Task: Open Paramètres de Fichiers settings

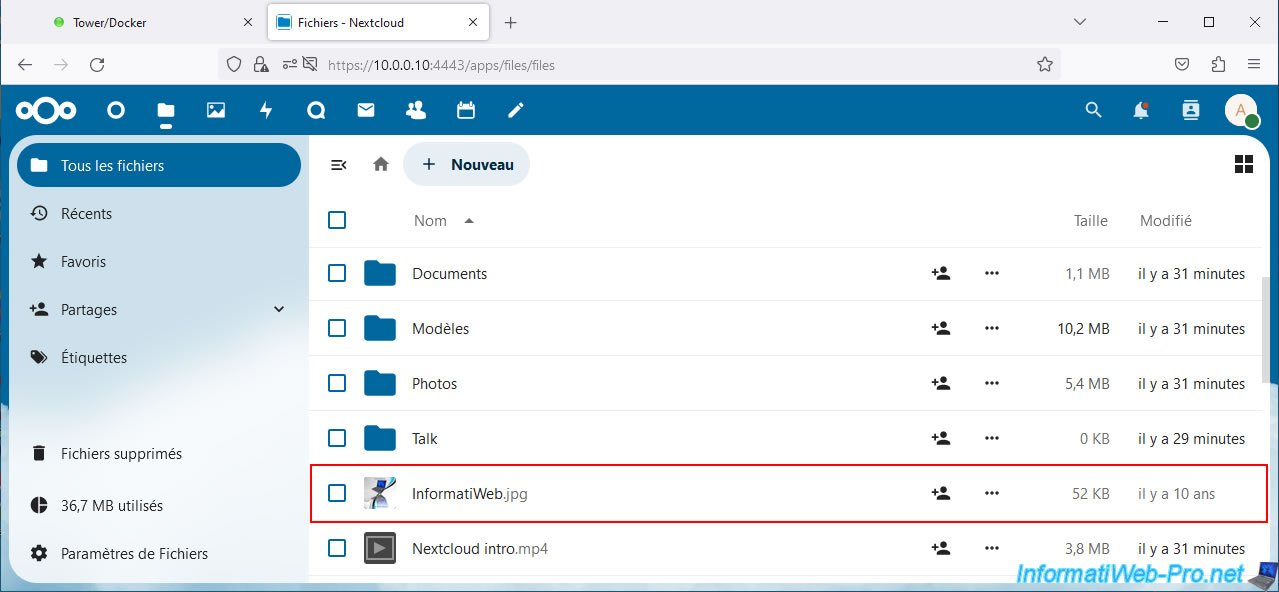Action: point(134,553)
